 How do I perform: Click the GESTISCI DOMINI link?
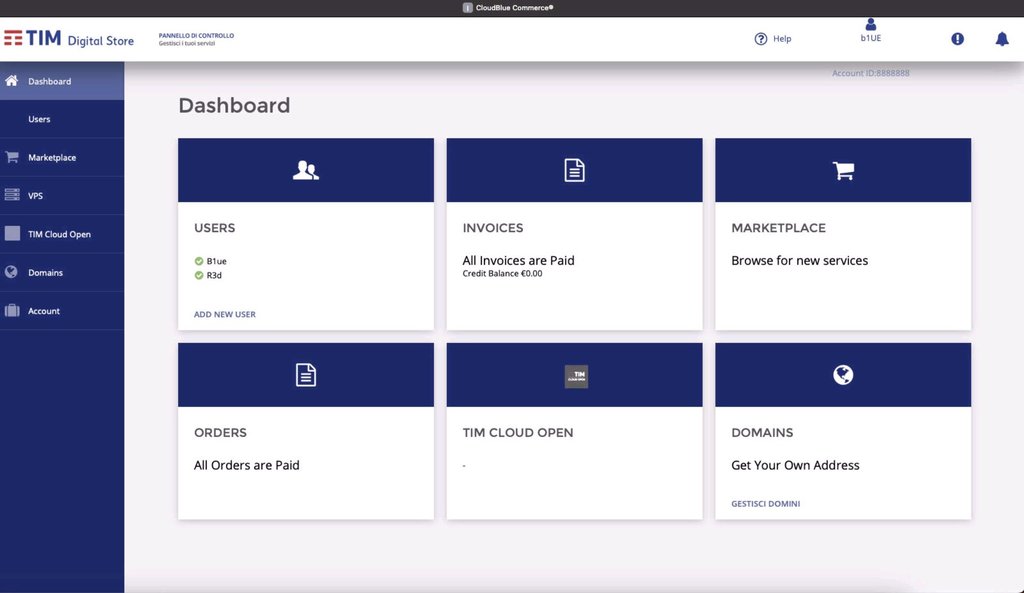pos(765,504)
